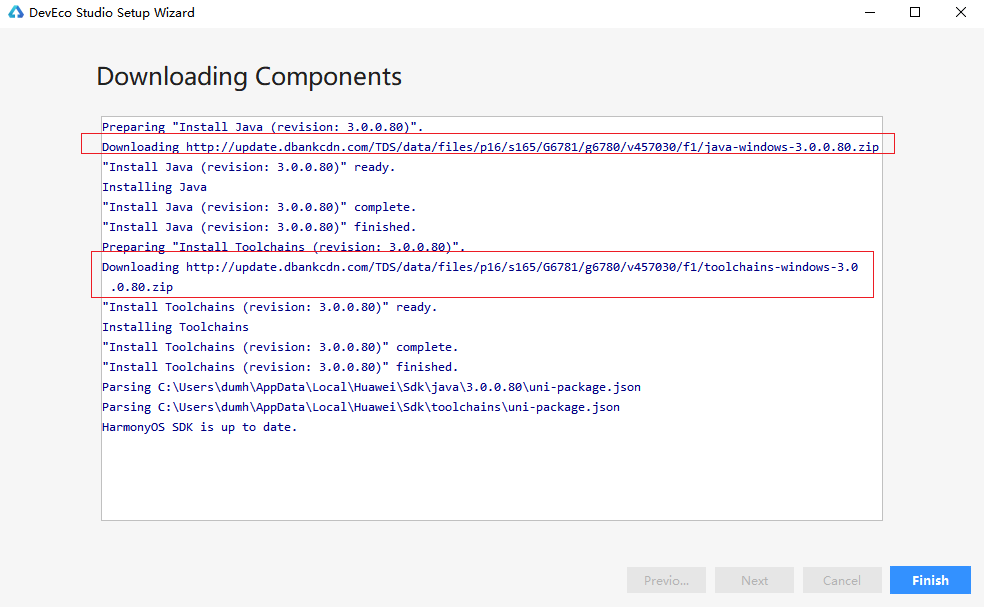Click the java uni-package.json parsing line
Screen dimensions: 984x607
(372, 387)
